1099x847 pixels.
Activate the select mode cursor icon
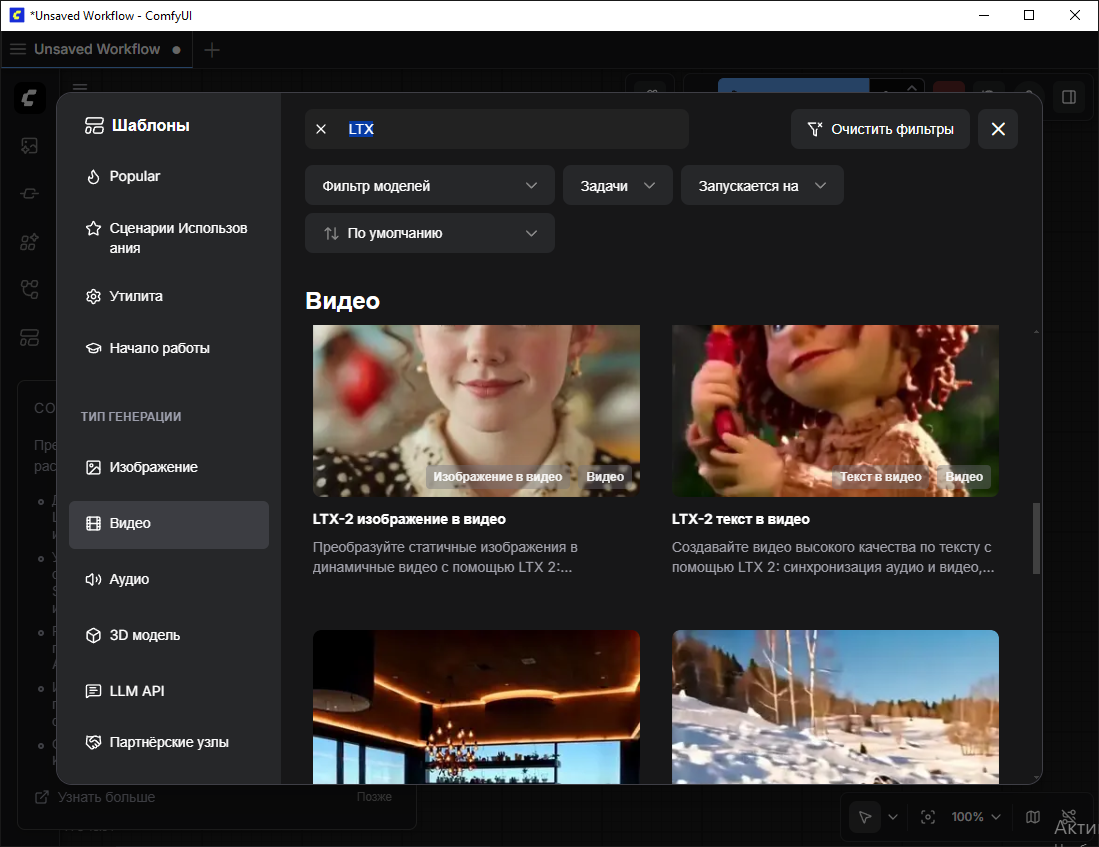pos(866,817)
